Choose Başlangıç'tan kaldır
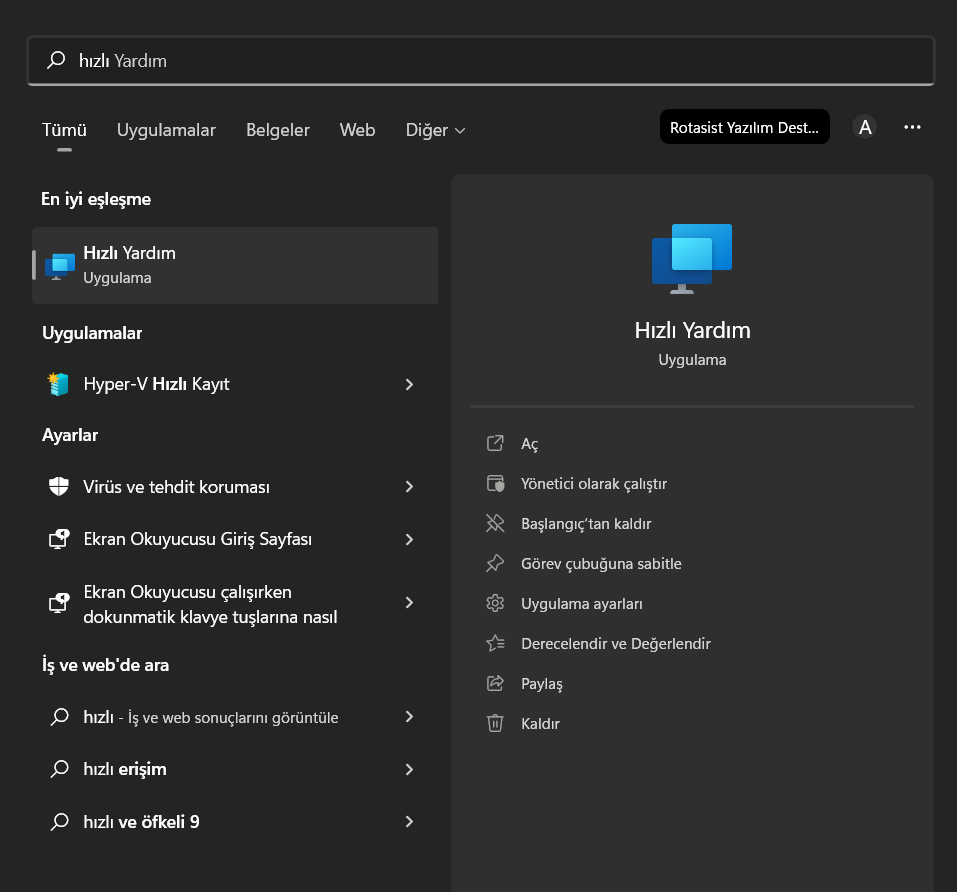This screenshot has height=892, width=957. pos(692,523)
